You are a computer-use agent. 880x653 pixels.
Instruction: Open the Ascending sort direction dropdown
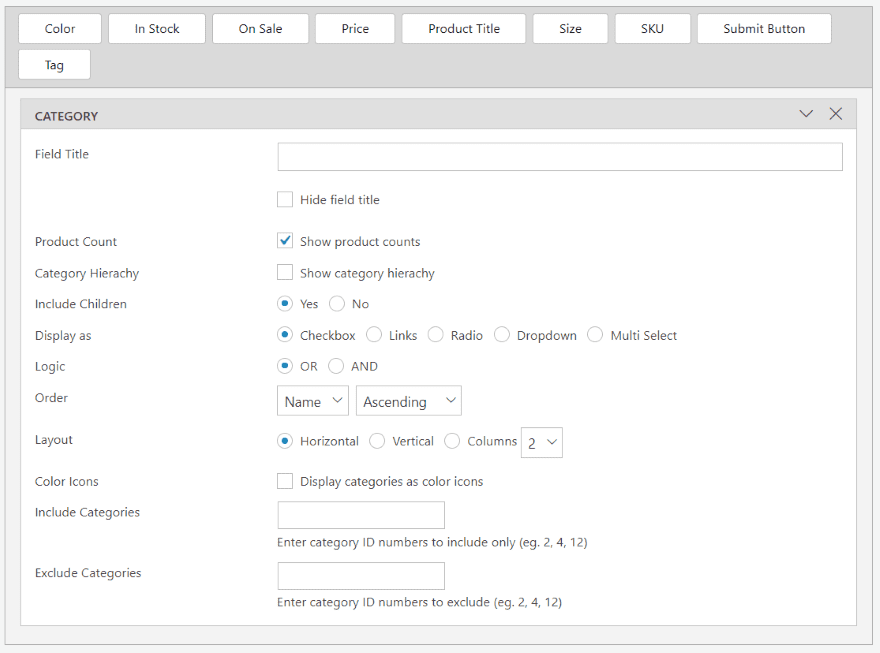409,401
